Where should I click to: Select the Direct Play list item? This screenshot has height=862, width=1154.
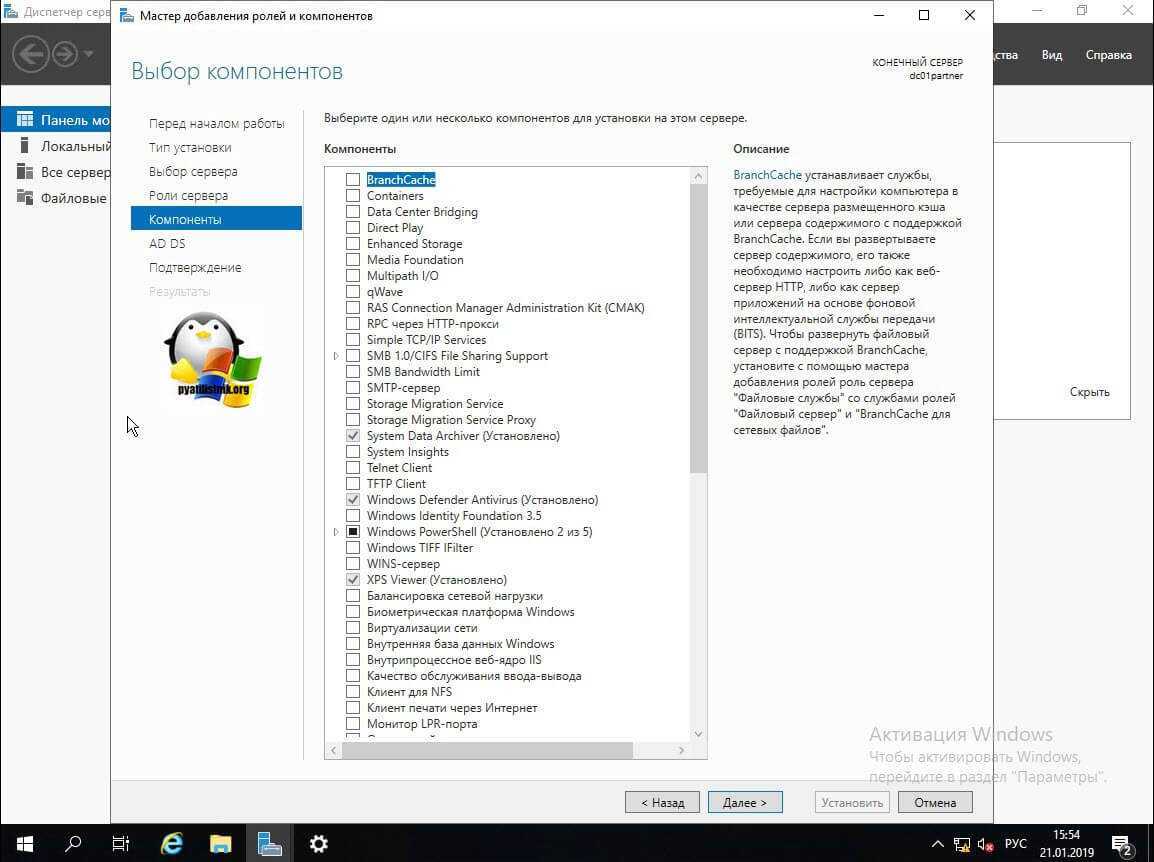pyautogui.click(x=394, y=228)
